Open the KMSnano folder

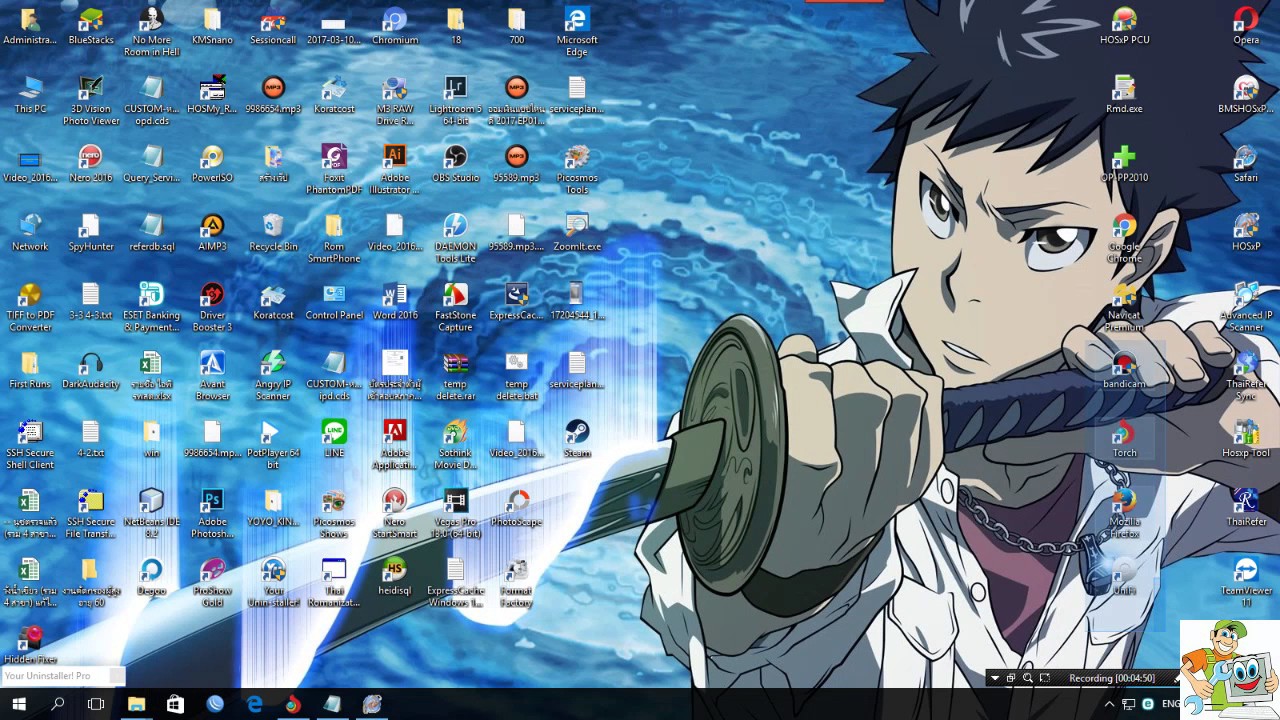tap(212, 27)
